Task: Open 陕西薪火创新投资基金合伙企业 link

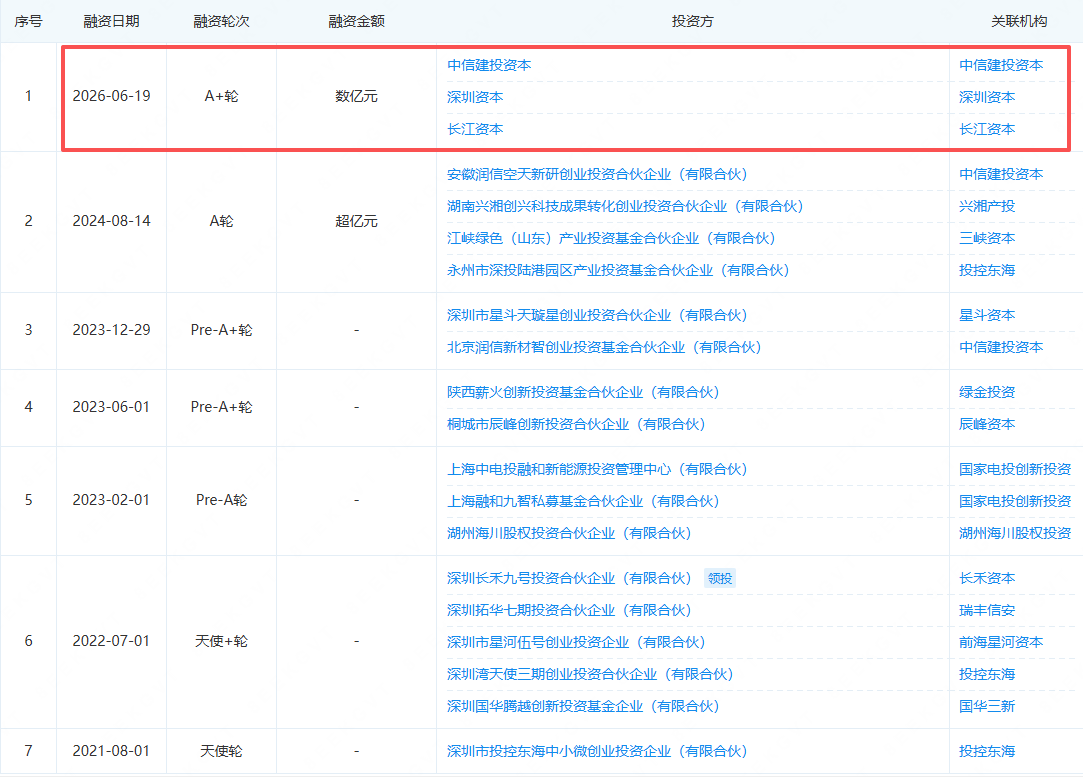Action: tap(584, 392)
